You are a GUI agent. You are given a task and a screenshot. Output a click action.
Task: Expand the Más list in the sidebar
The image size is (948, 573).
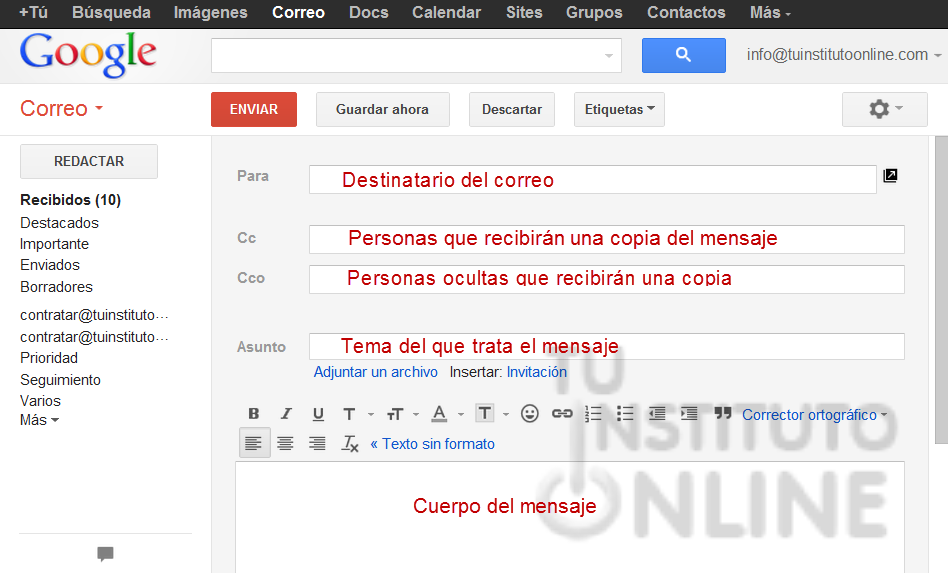click(39, 419)
